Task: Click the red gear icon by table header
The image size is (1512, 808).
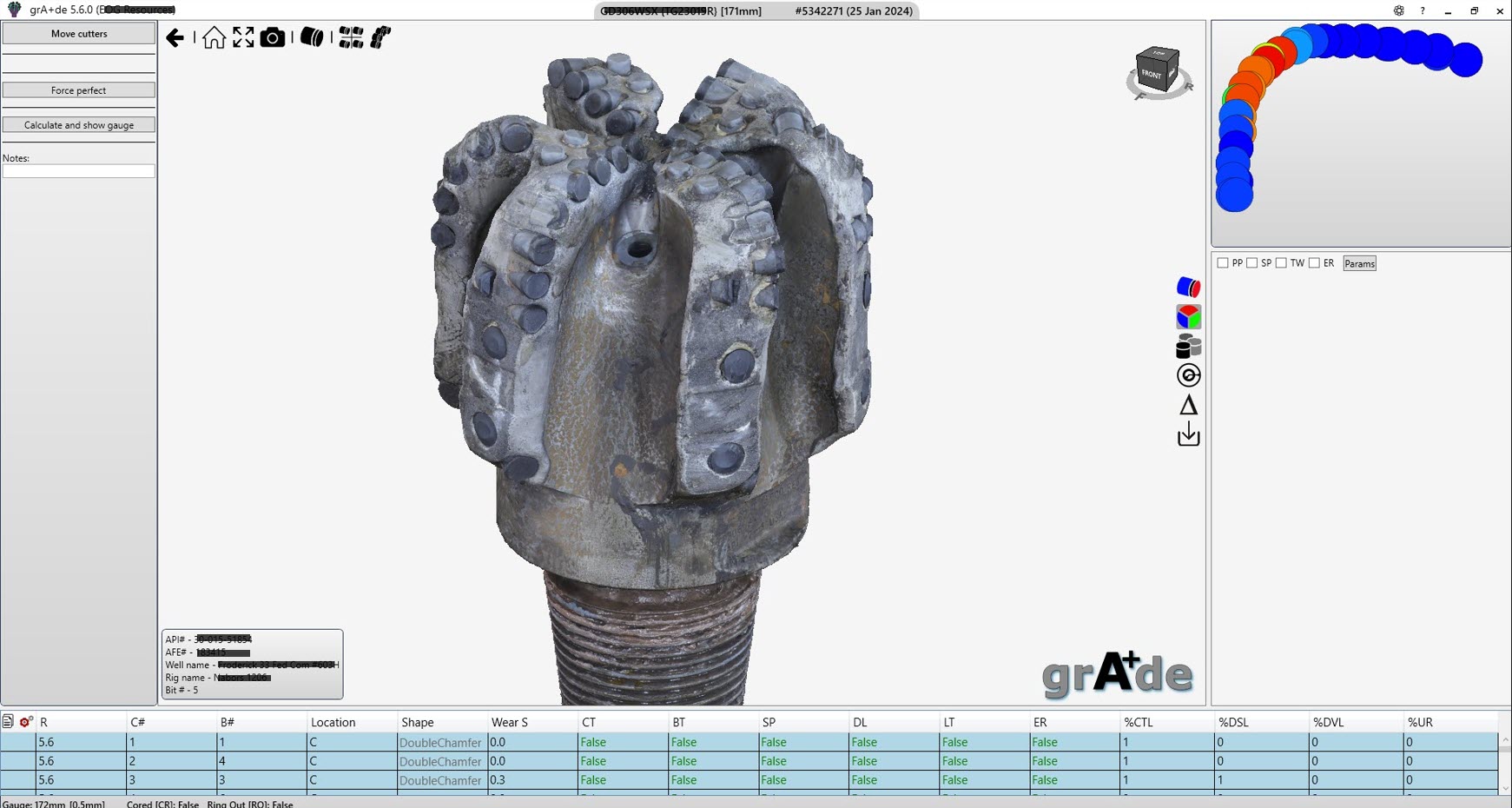Action: pos(26,721)
